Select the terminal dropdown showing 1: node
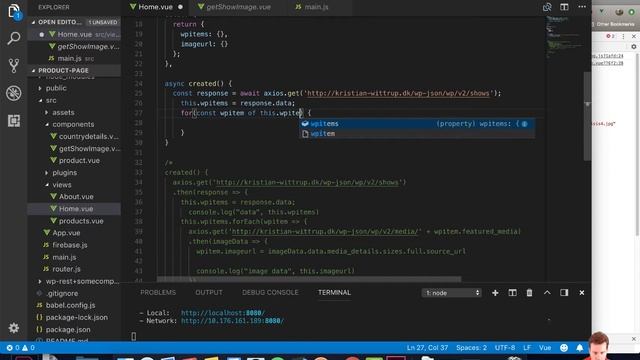 (x=451, y=293)
